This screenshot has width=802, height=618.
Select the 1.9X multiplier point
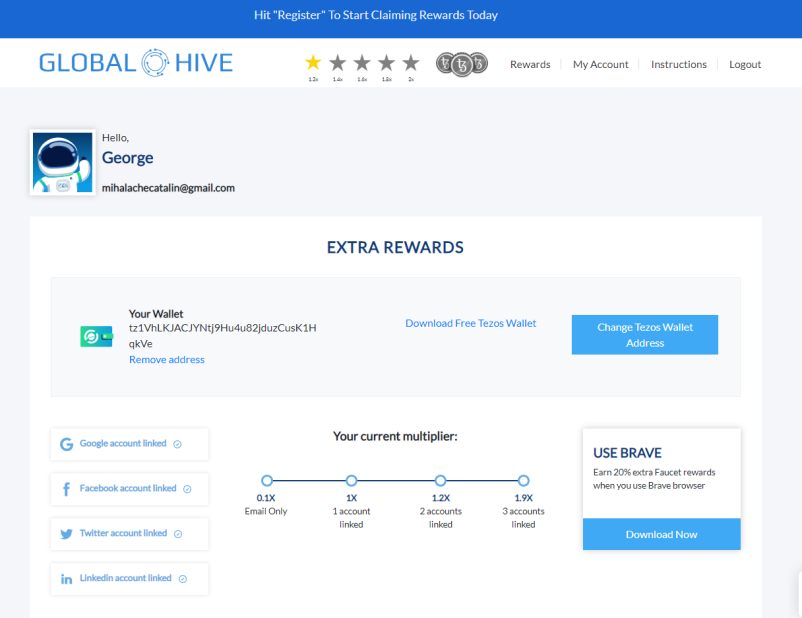tap(523, 480)
